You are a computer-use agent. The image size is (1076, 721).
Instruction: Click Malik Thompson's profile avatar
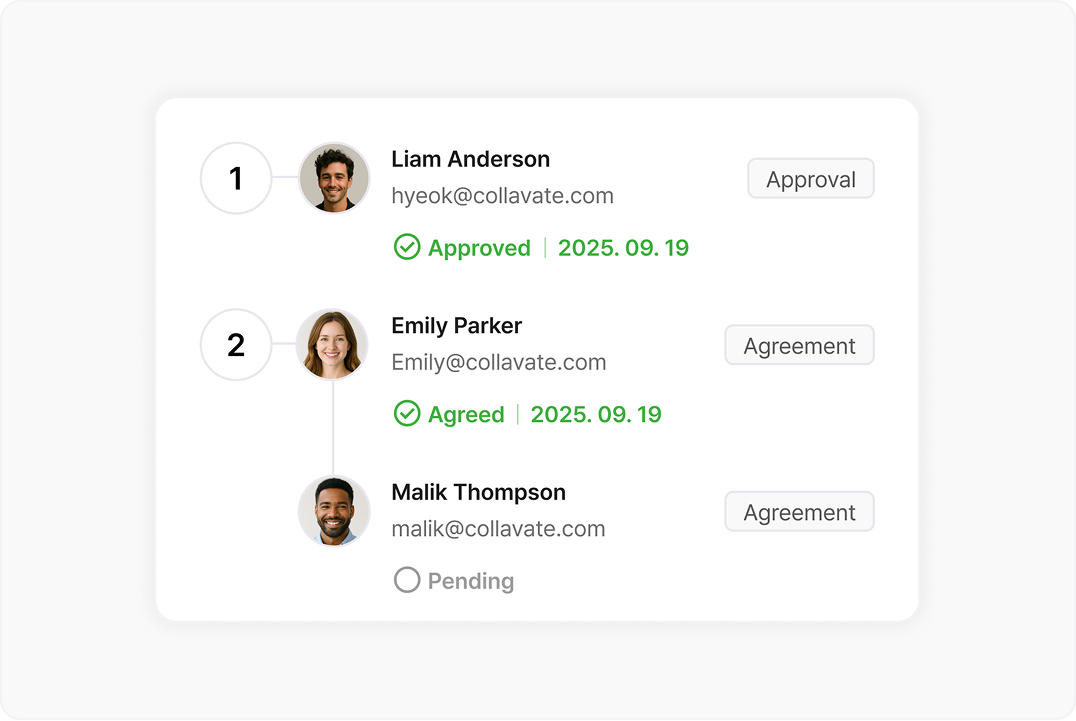point(334,511)
